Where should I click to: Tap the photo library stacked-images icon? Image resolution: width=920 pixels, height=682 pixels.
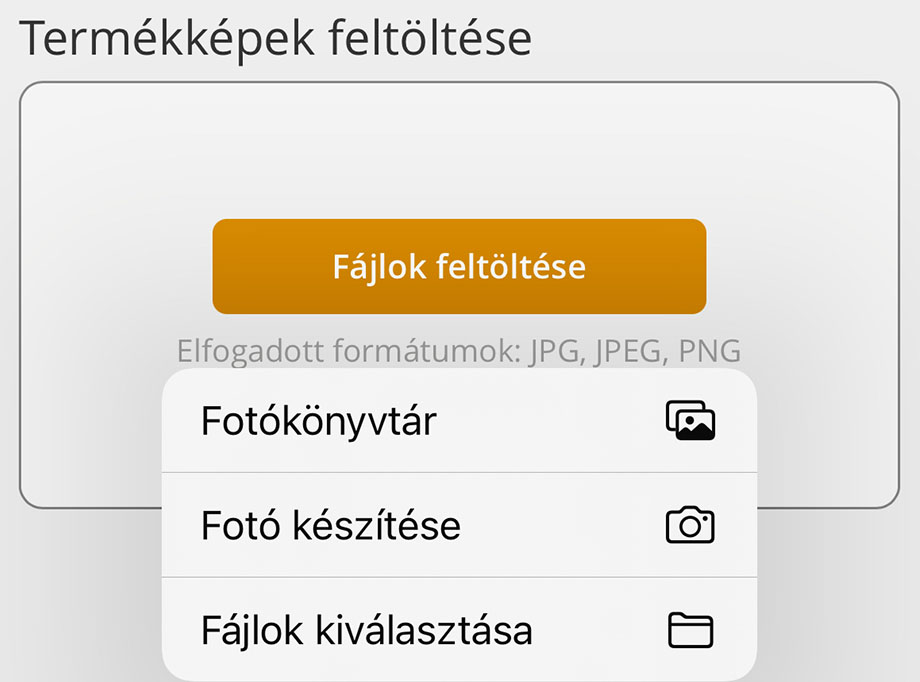pos(690,420)
